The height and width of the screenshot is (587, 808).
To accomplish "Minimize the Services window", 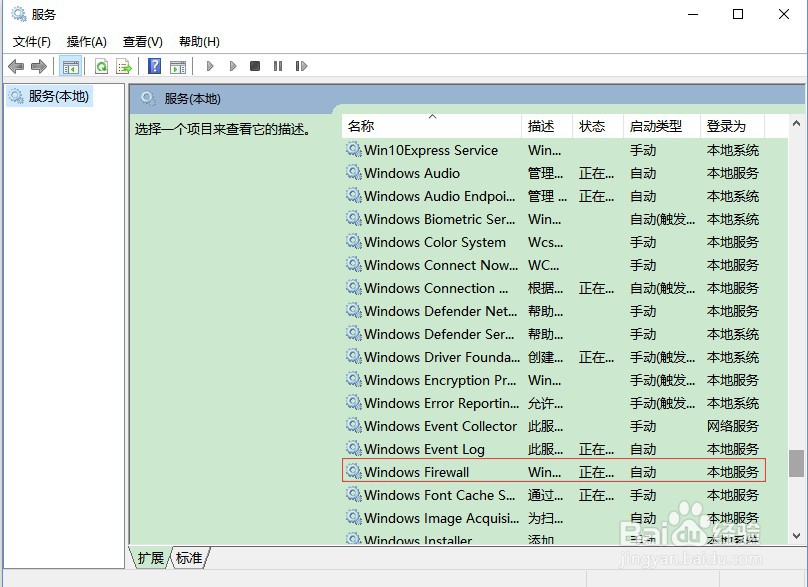I will (x=693, y=14).
